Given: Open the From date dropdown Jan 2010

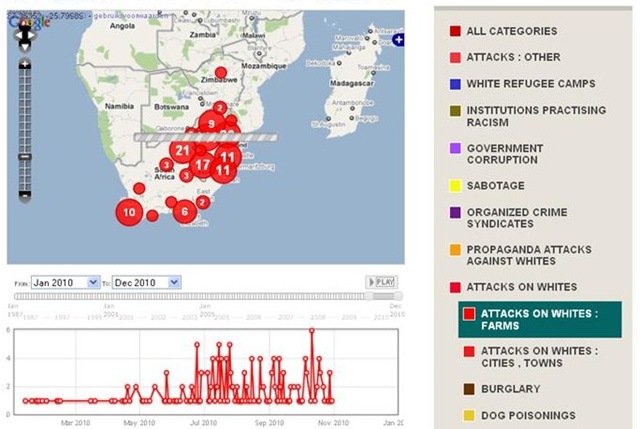Looking at the screenshot, I should [66, 282].
